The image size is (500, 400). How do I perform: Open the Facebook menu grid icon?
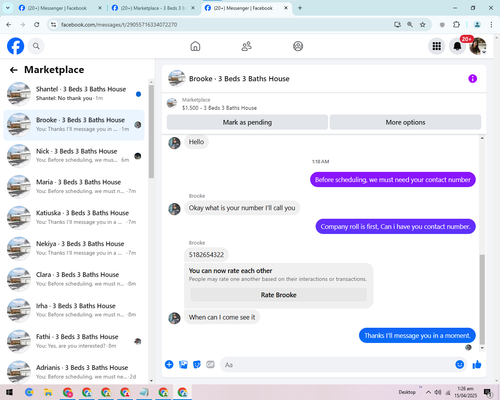(x=437, y=46)
